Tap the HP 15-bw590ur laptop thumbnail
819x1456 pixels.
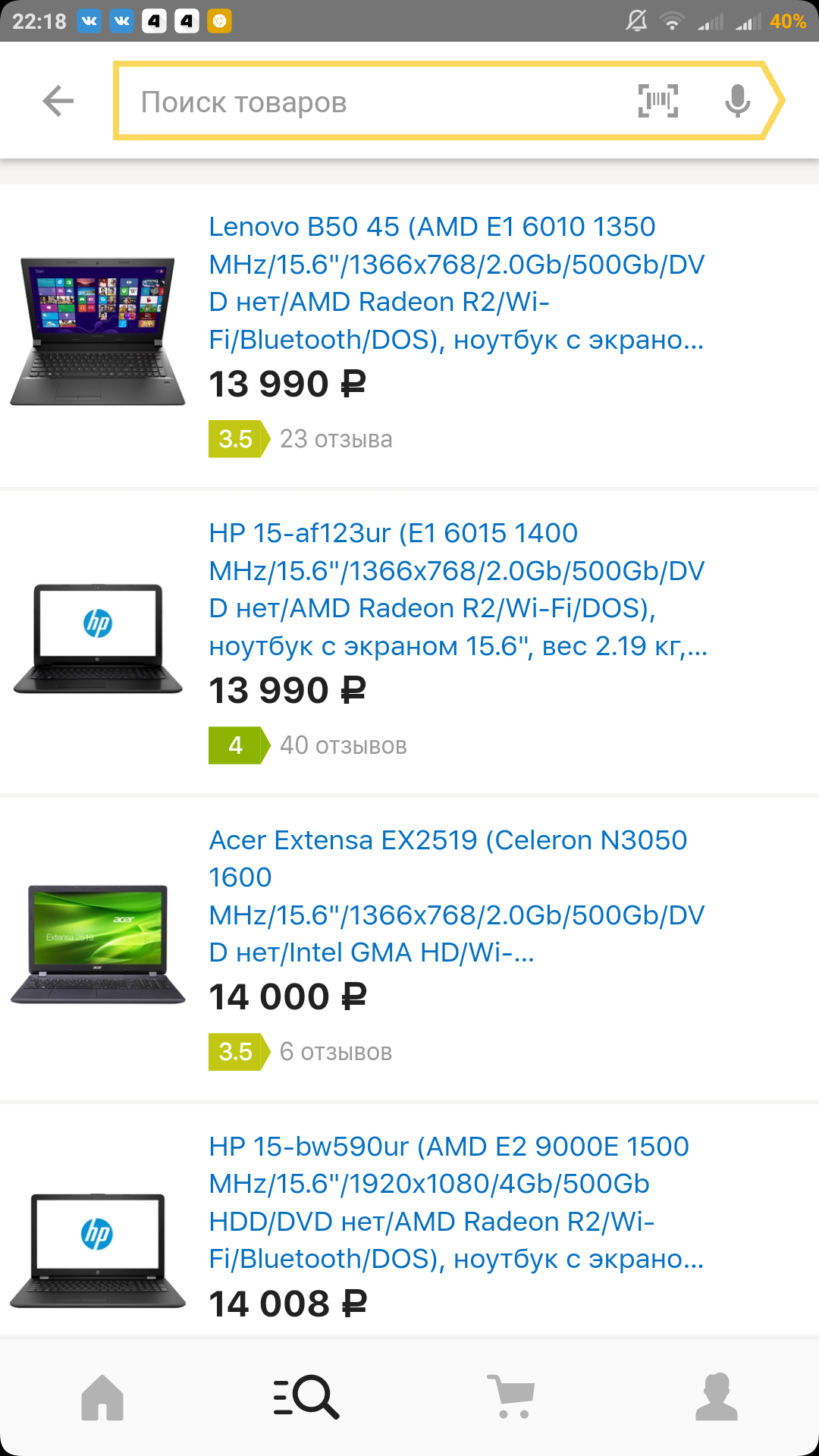(x=98, y=1250)
